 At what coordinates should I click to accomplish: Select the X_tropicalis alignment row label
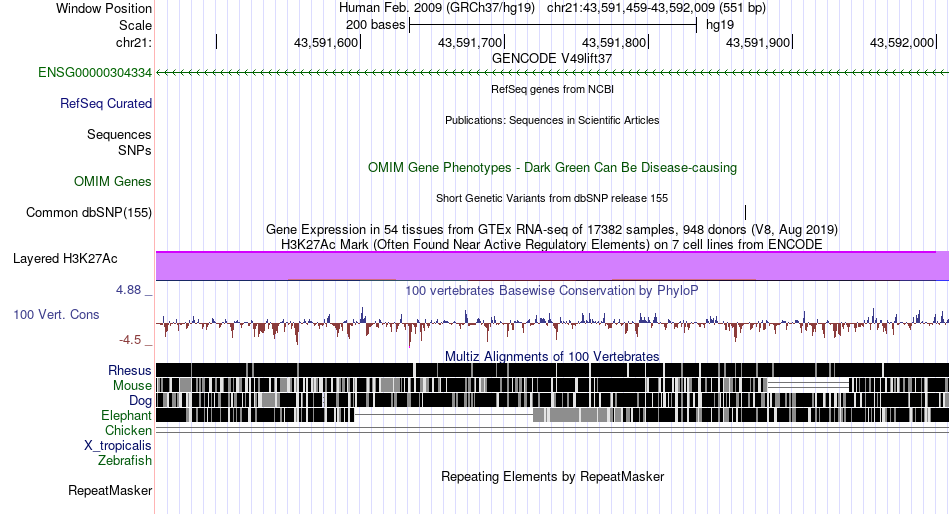[118, 446]
